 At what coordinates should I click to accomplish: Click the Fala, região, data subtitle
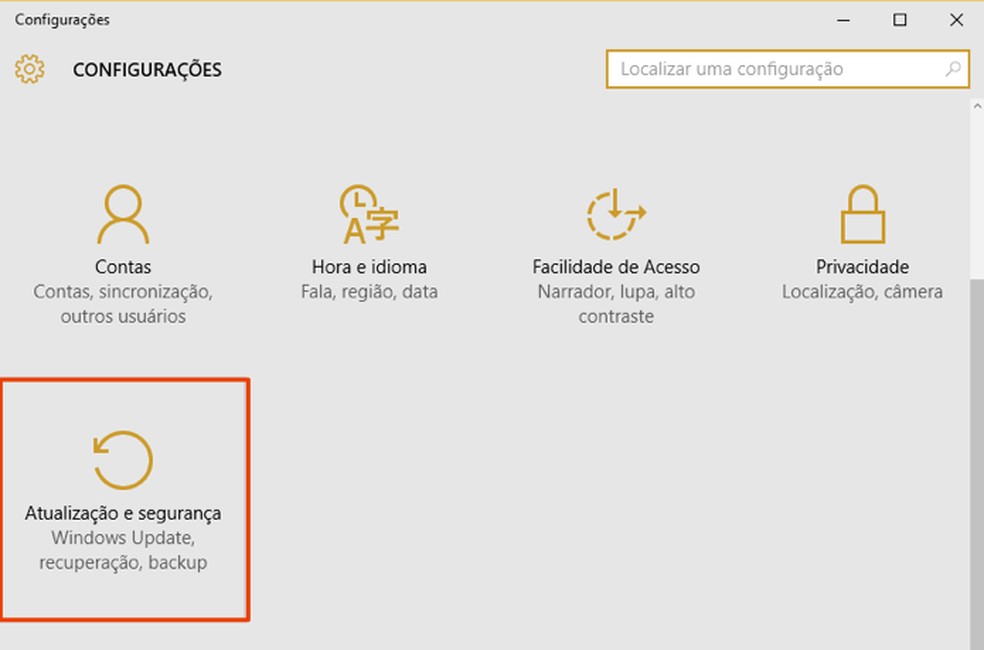coord(369,292)
